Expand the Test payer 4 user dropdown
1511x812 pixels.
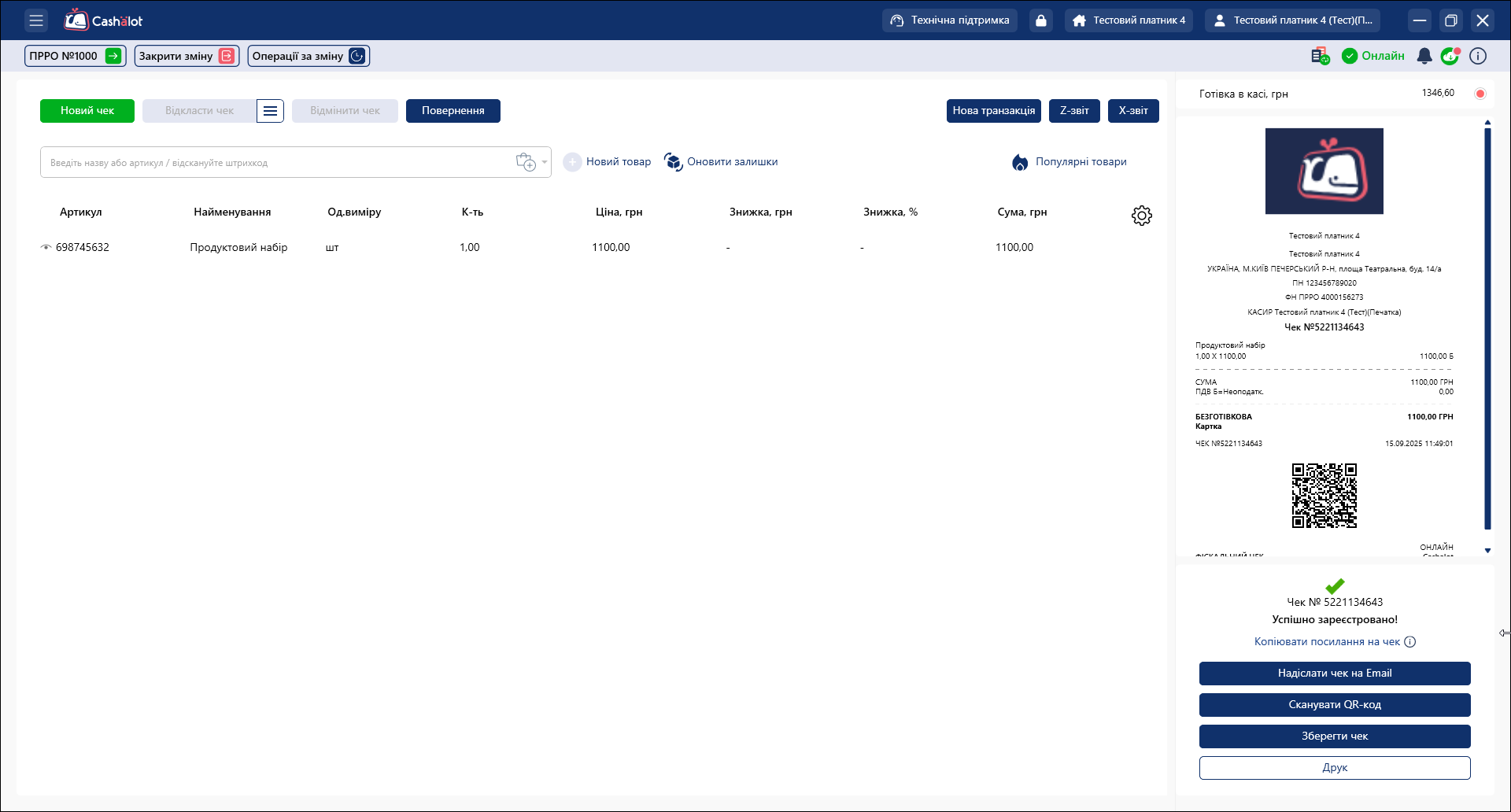click(1291, 20)
